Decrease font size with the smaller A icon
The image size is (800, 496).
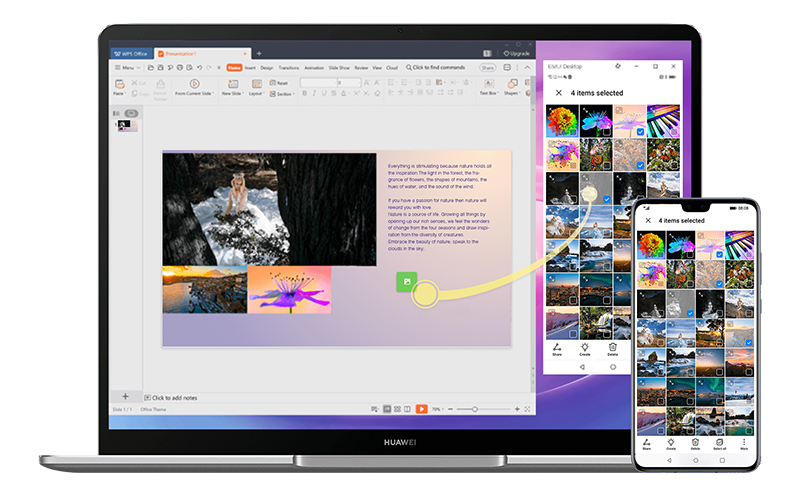377,82
